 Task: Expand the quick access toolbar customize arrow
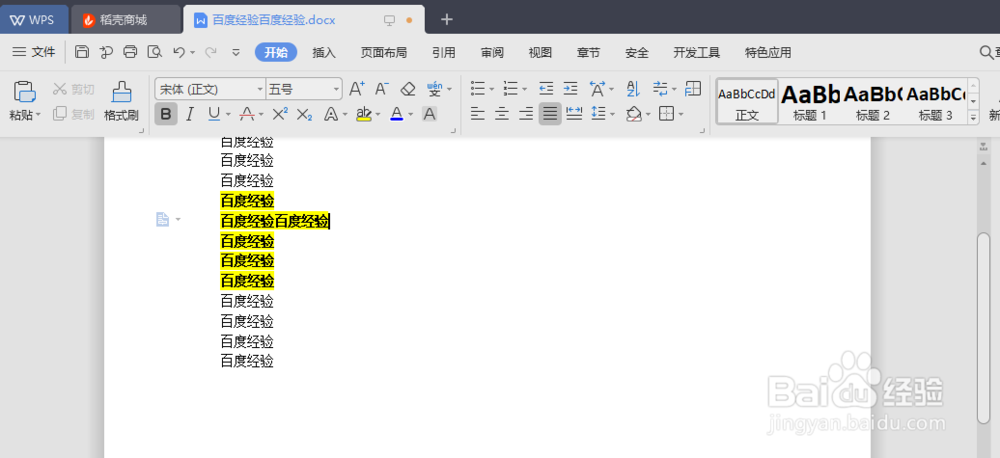235,53
